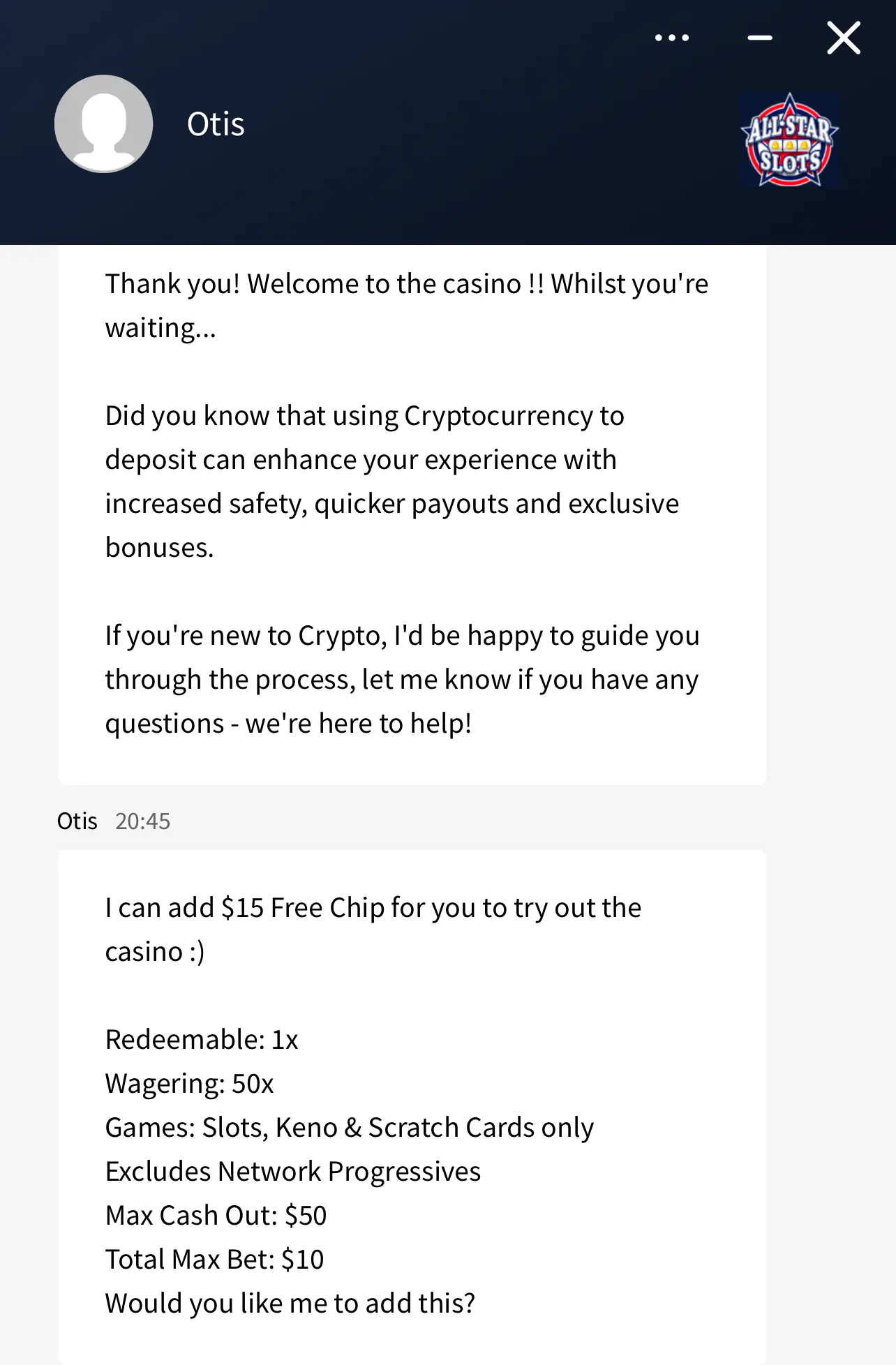Click 'Would you like me to add this?' text
896x1365 pixels.
pyautogui.click(x=290, y=1304)
